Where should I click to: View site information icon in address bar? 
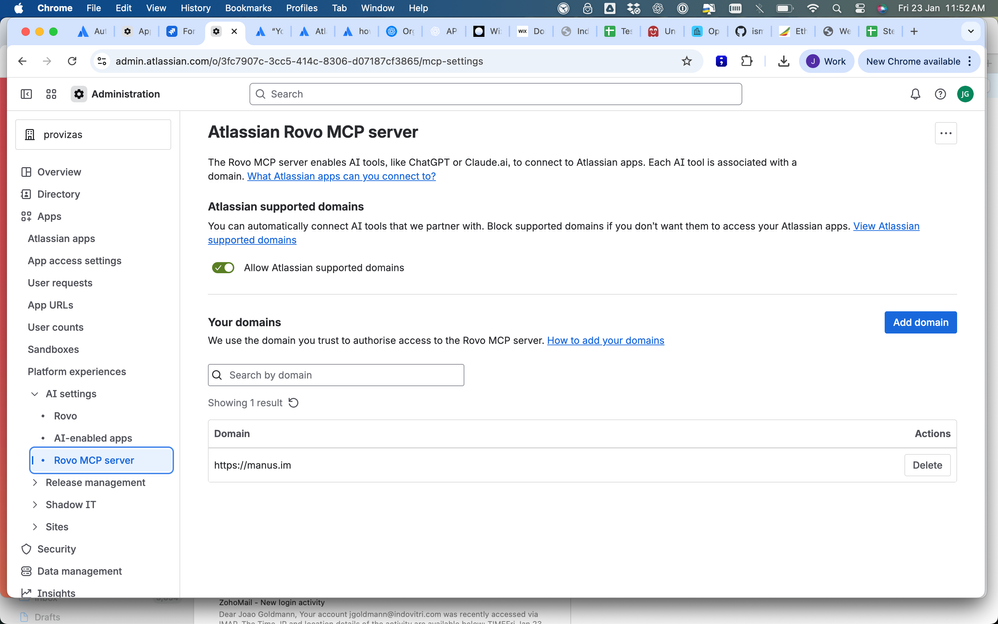pyautogui.click(x=102, y=61)
